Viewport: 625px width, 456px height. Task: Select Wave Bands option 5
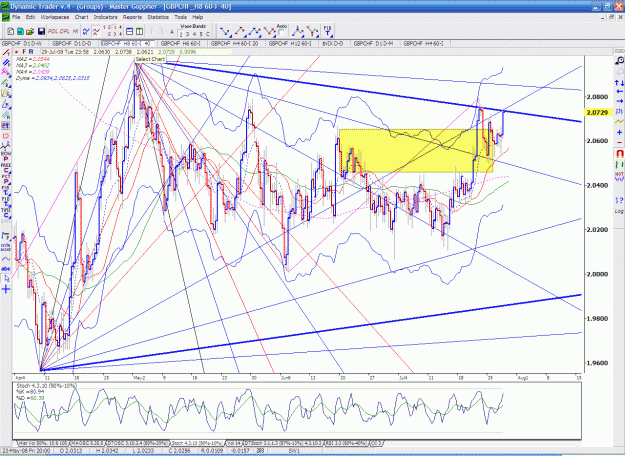200,34
